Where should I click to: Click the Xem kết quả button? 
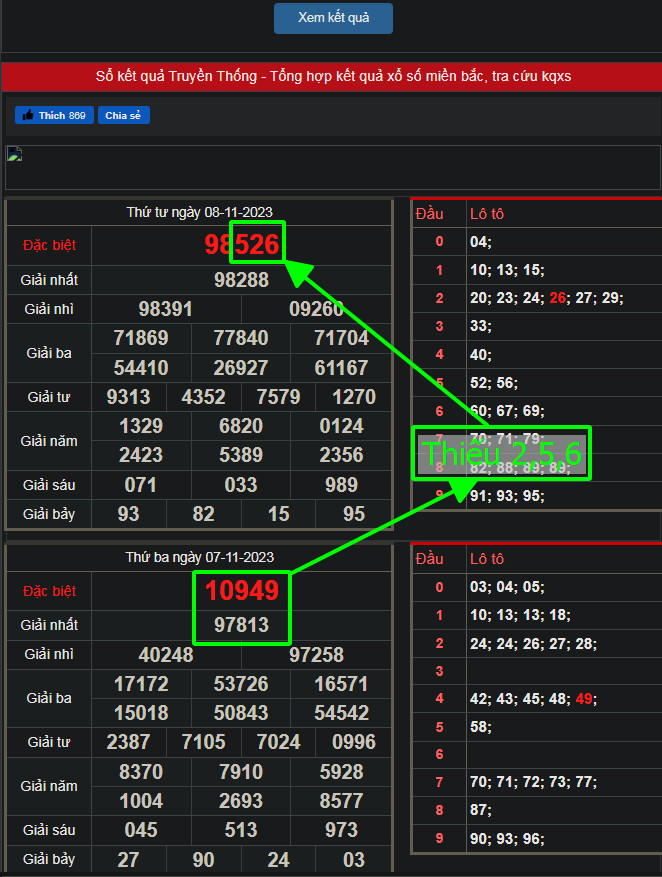point(333,18)
